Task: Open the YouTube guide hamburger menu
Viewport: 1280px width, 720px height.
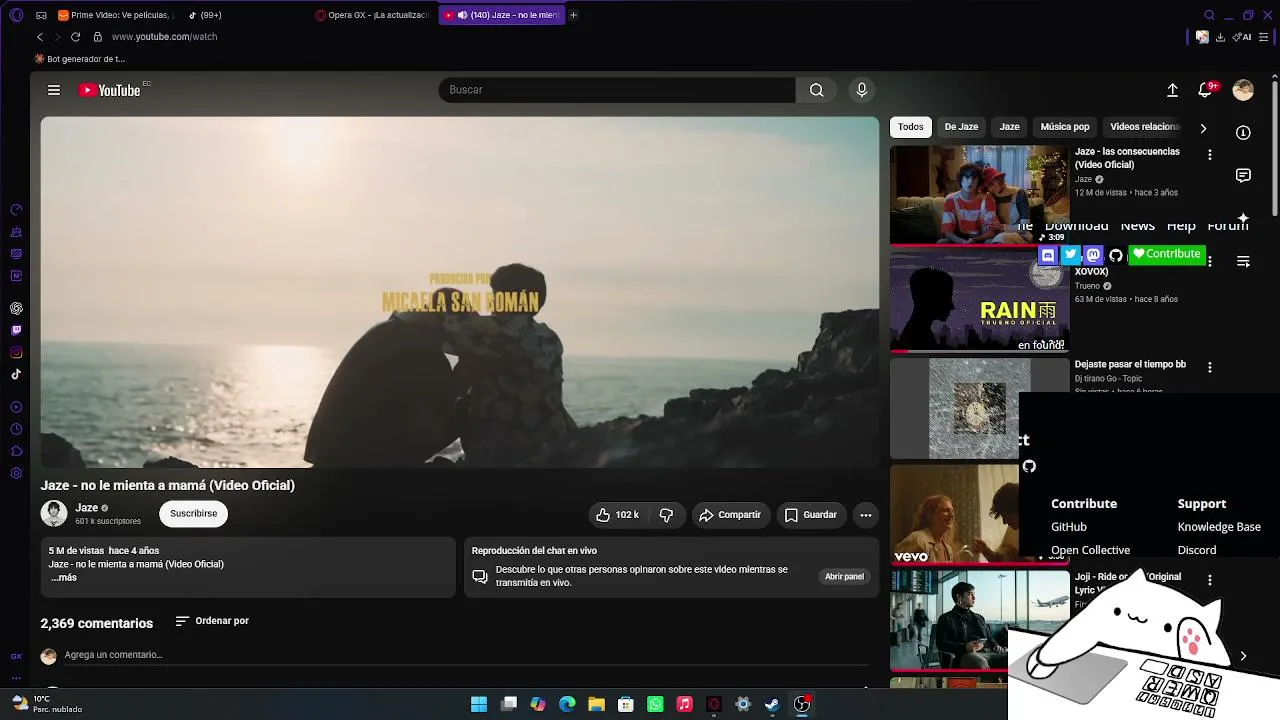Action: pyautogui.click(x=54, y=90)
